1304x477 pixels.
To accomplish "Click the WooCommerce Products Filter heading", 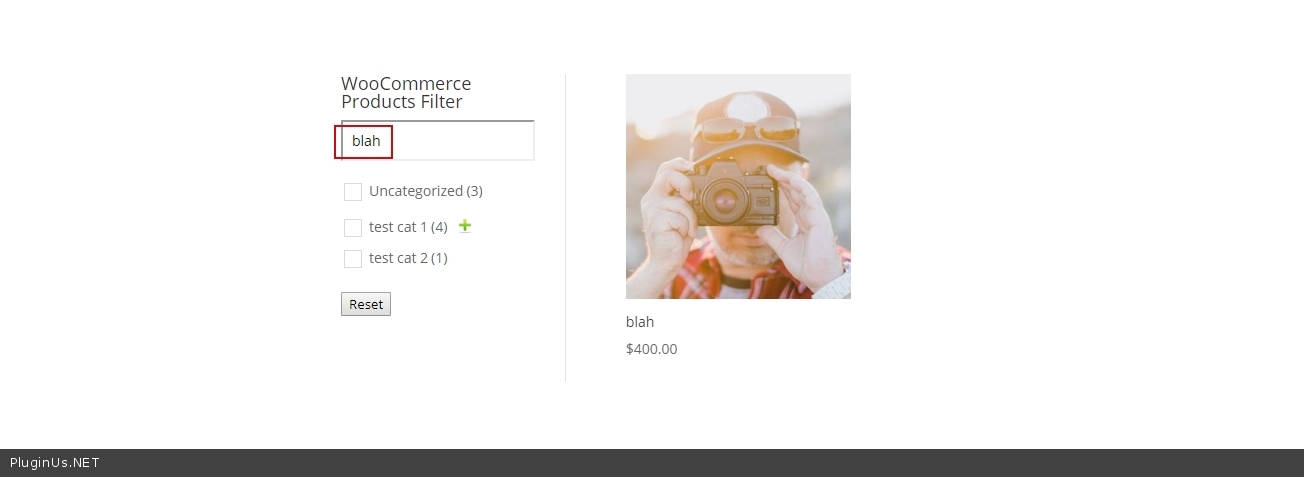I will coord(406,93).
